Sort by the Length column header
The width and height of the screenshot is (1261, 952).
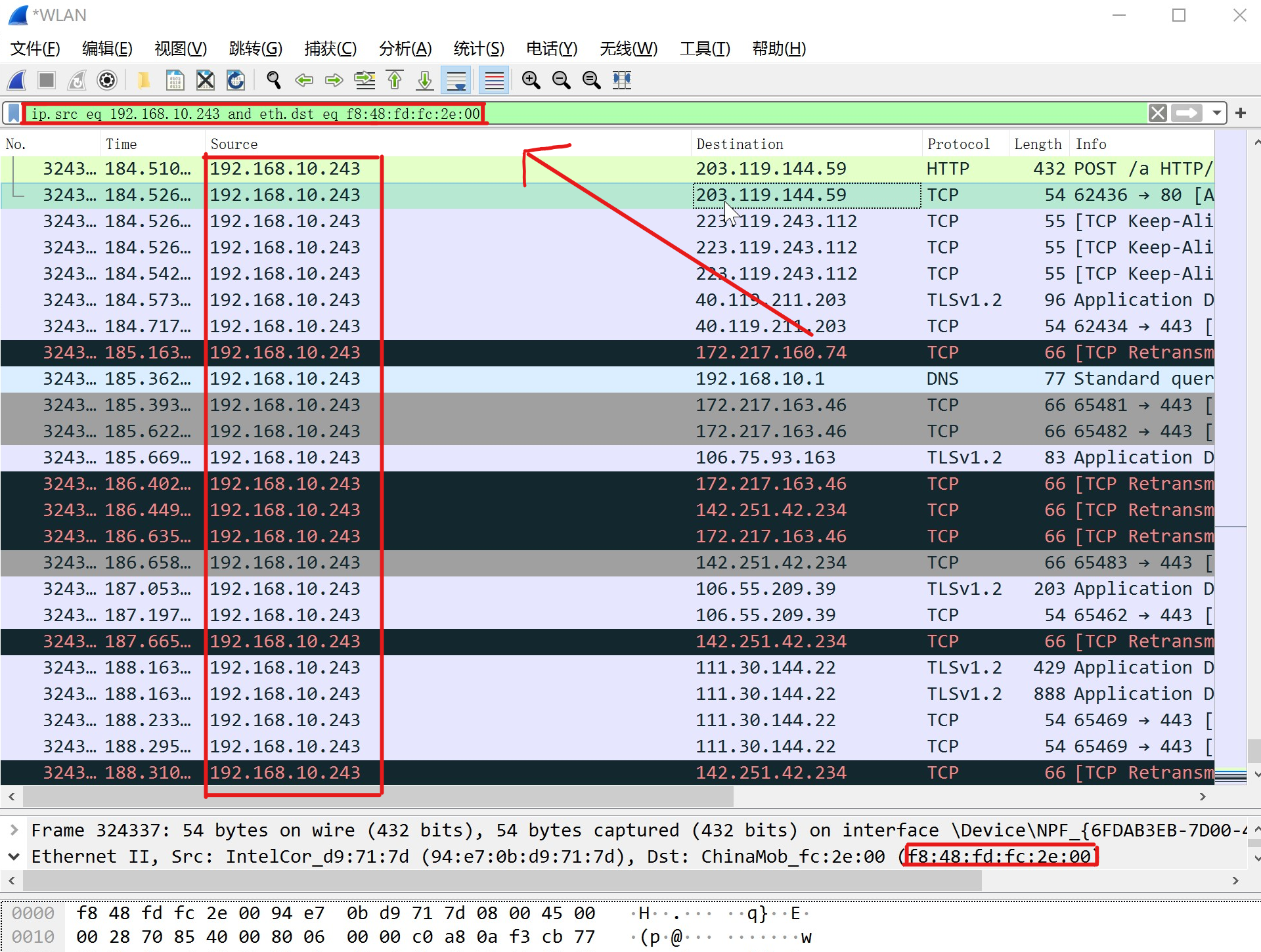click(x=1039, y=144)
